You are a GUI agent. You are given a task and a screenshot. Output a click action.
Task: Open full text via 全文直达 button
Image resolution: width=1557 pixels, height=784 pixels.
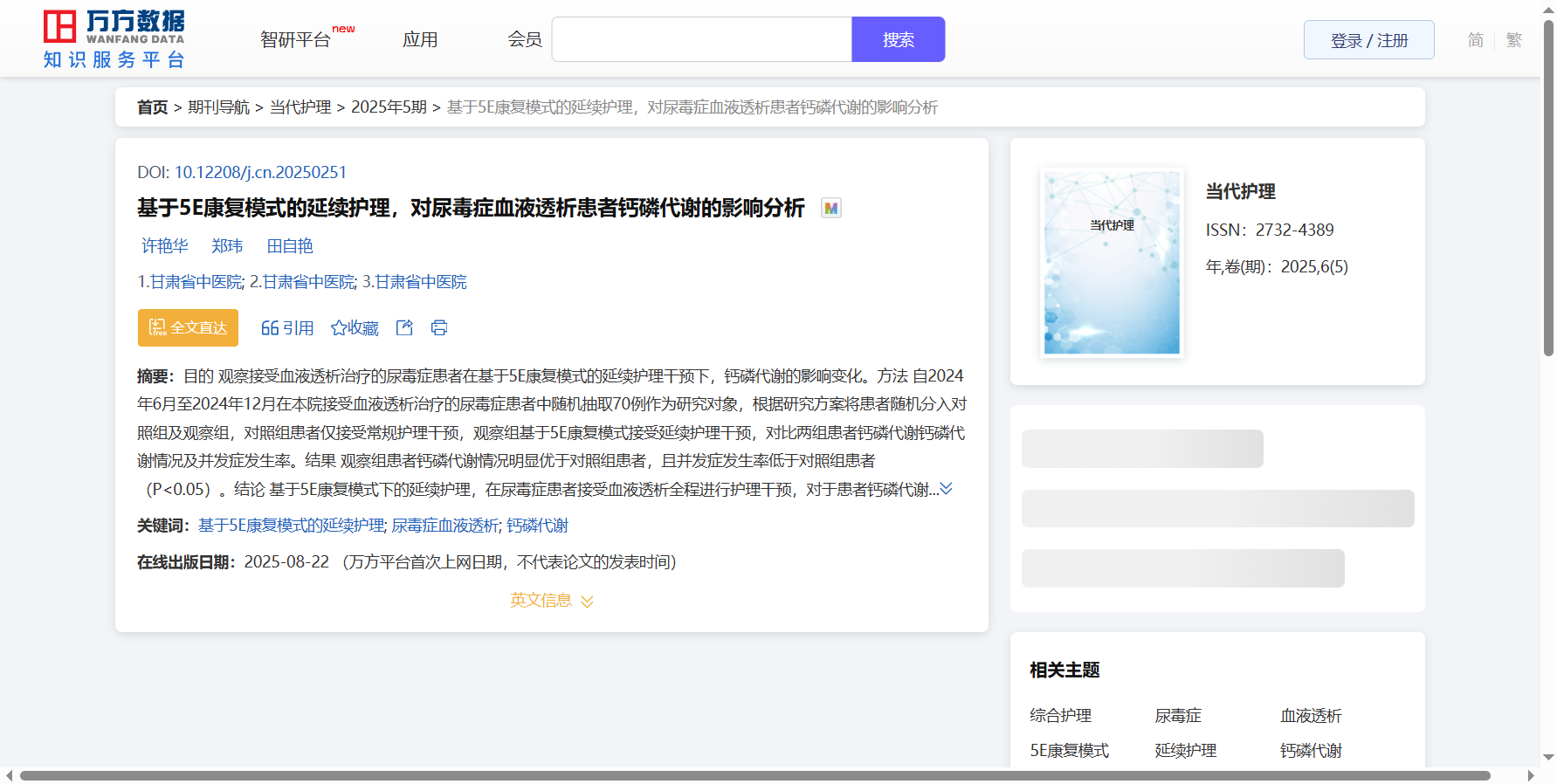click(188, 327)
